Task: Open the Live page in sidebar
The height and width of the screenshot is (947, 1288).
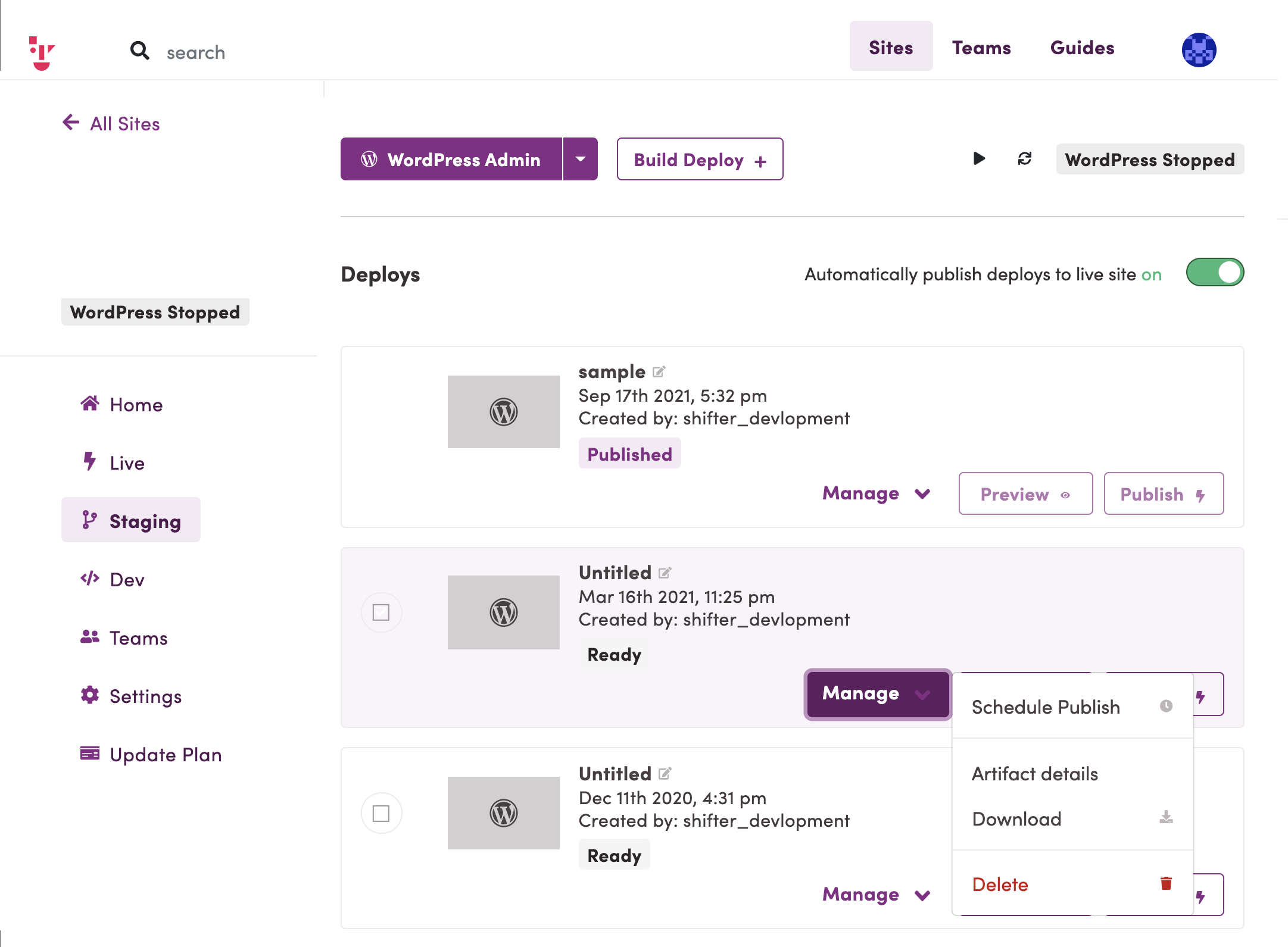Action: [x=113, y=462]
